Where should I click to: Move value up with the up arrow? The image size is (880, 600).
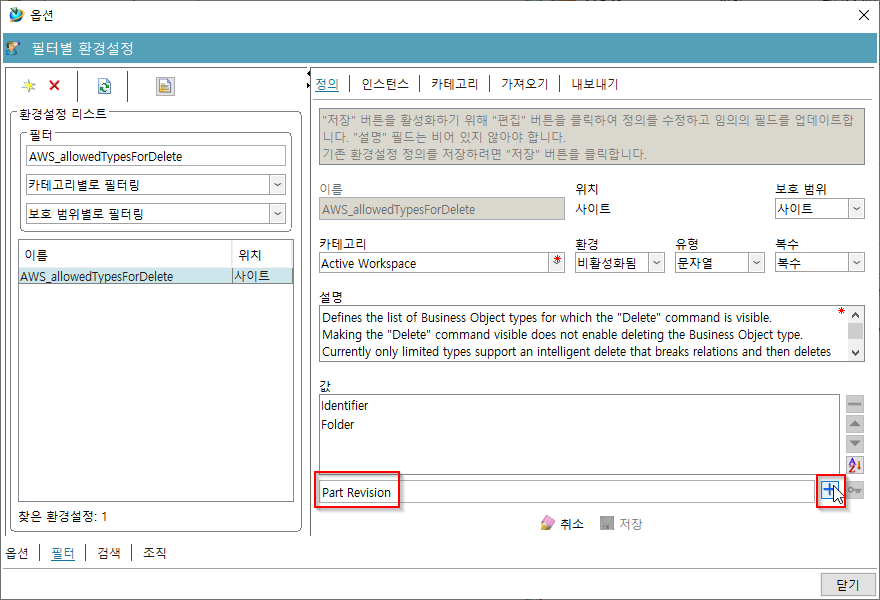(854, 424)
